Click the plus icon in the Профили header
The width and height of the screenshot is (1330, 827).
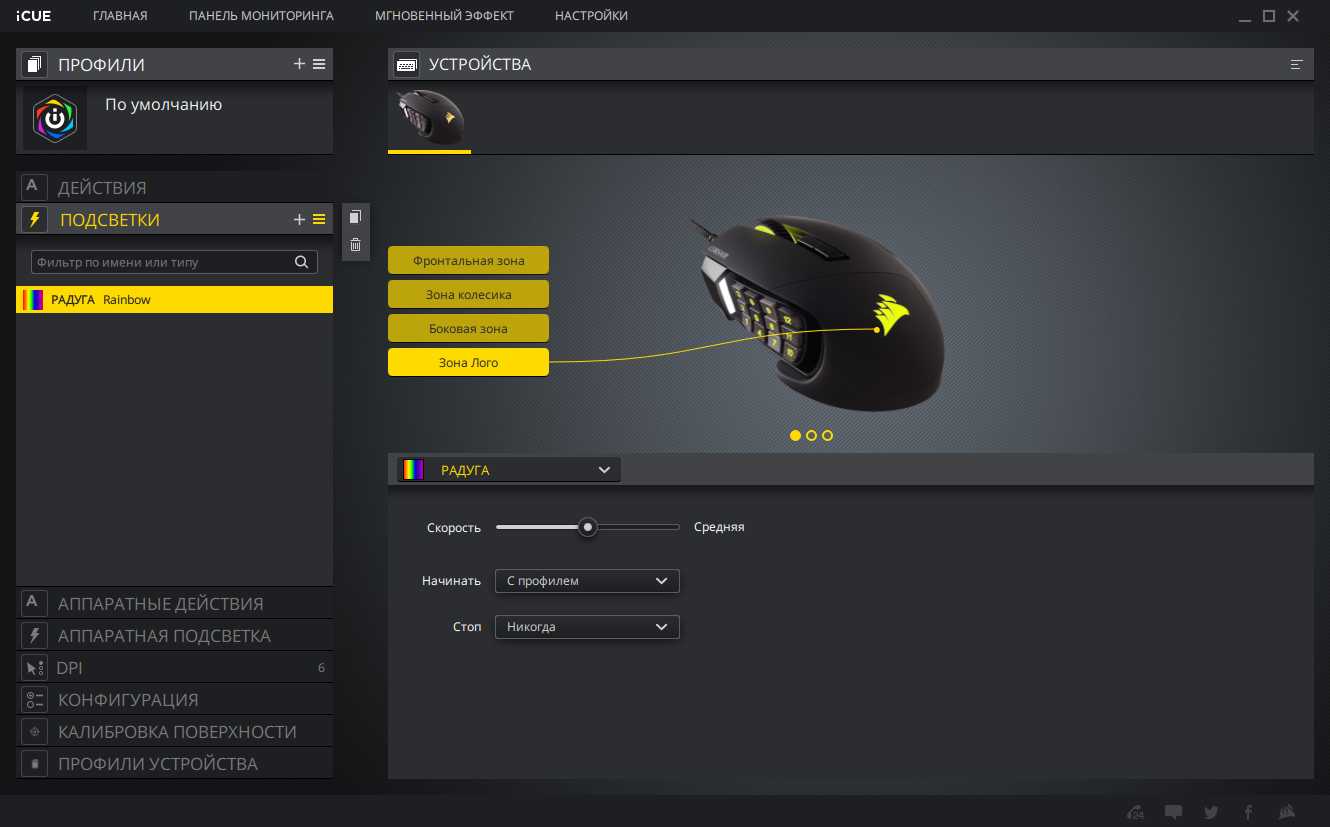299,64
